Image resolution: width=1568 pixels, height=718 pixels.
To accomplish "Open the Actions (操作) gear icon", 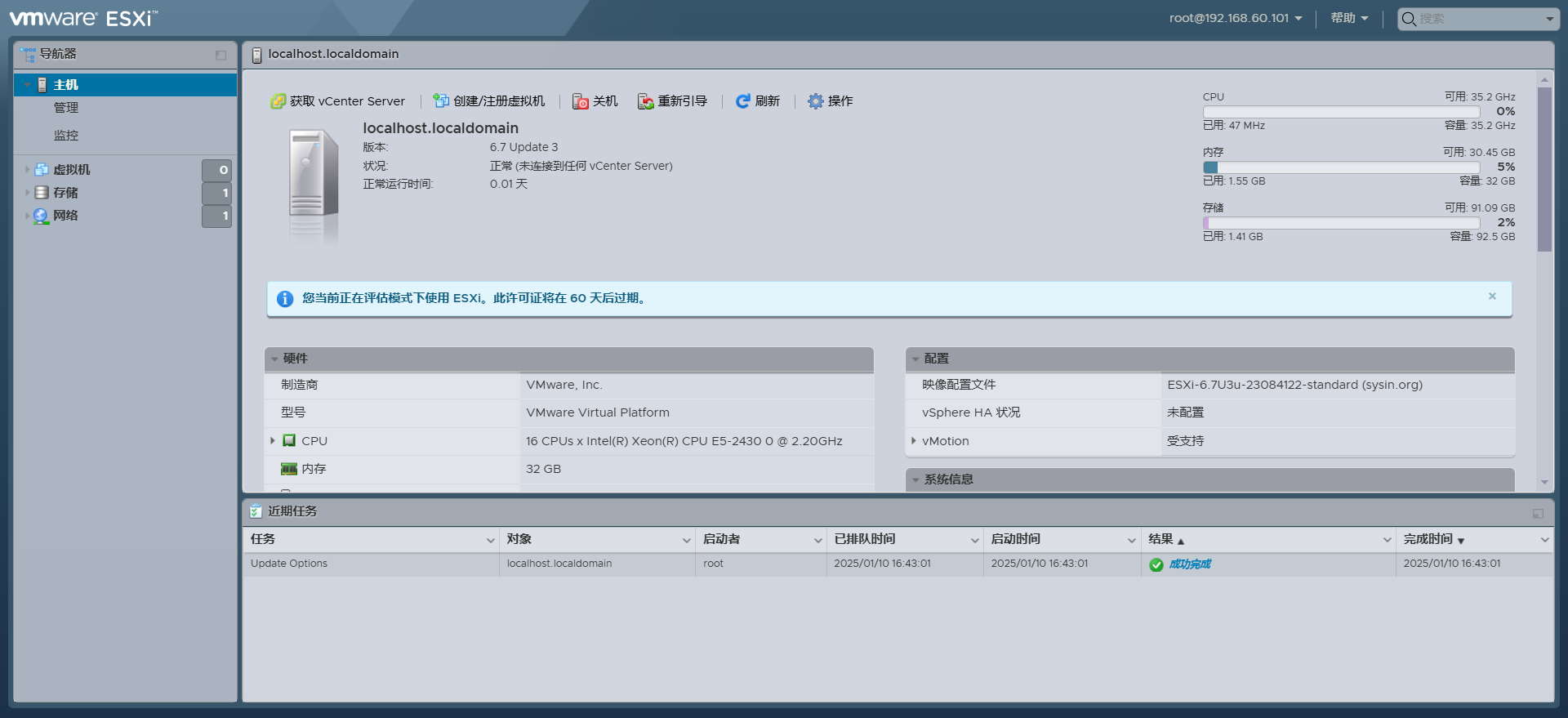I will pyautogui.click(x=815, y=101).
